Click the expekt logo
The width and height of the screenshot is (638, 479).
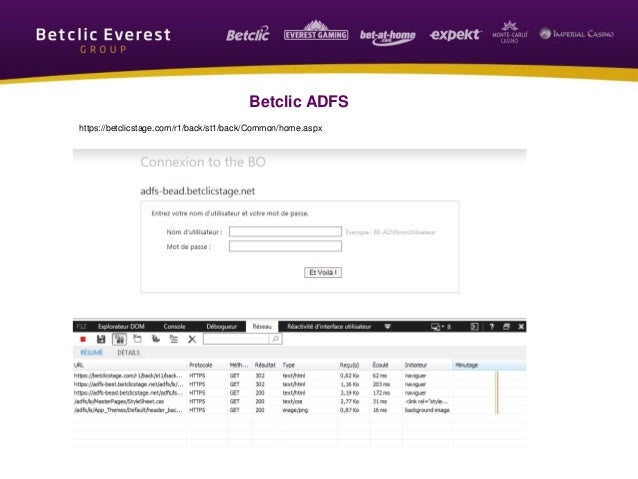[455, 34]
